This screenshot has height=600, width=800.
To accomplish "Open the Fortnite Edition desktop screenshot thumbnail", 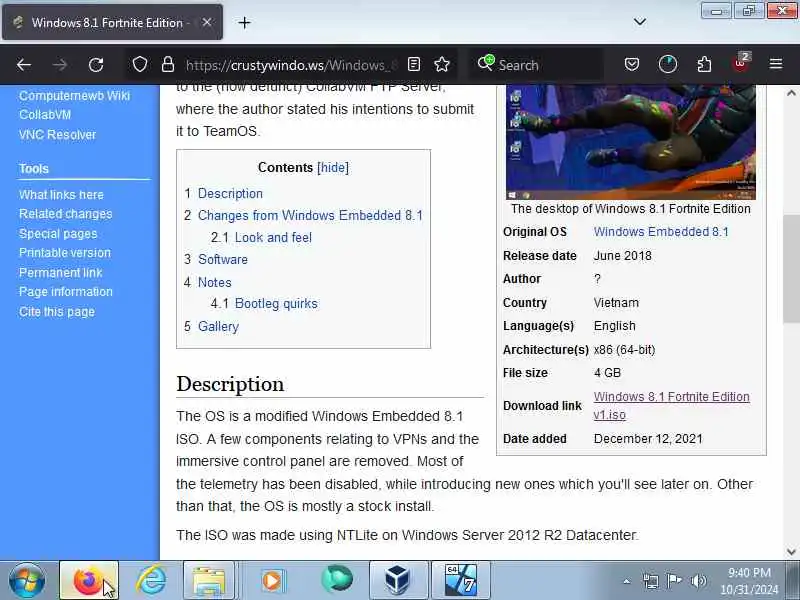I will (631, 142).
